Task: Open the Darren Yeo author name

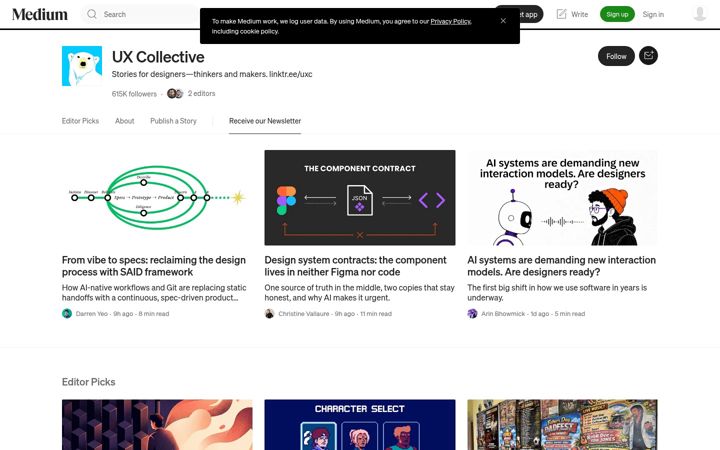Action: click(91, 314)
